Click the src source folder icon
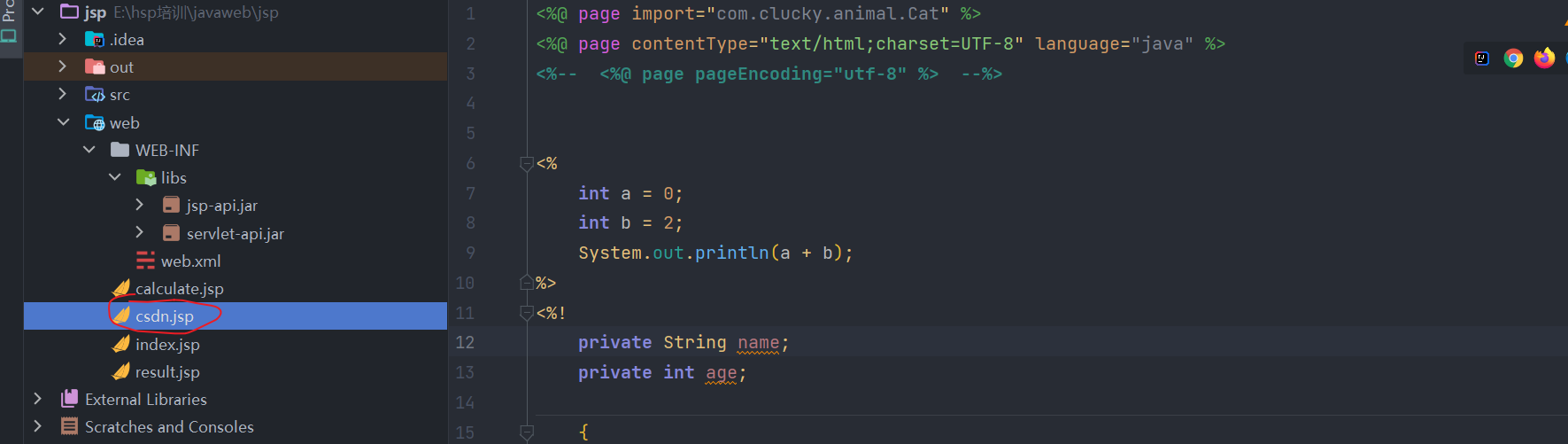The width and height of the screenshot is (1568, 444). click(94, 94)
